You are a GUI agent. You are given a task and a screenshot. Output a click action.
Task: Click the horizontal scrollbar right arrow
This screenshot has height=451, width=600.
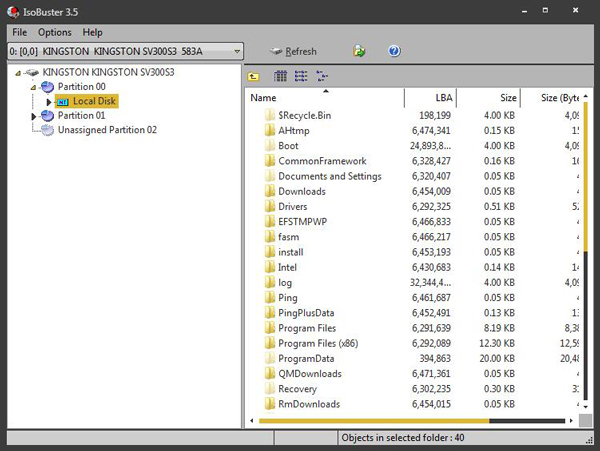pos(571,421)
